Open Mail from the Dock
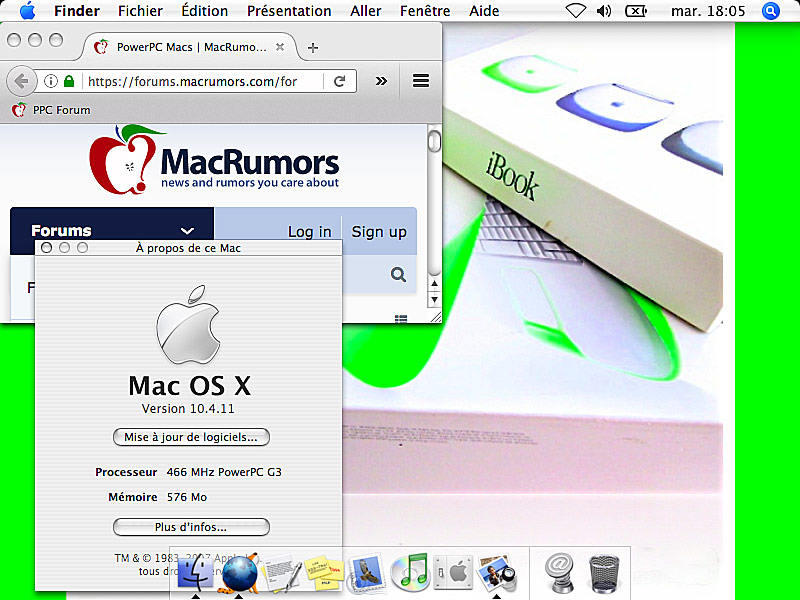 [x=366, y=572]
